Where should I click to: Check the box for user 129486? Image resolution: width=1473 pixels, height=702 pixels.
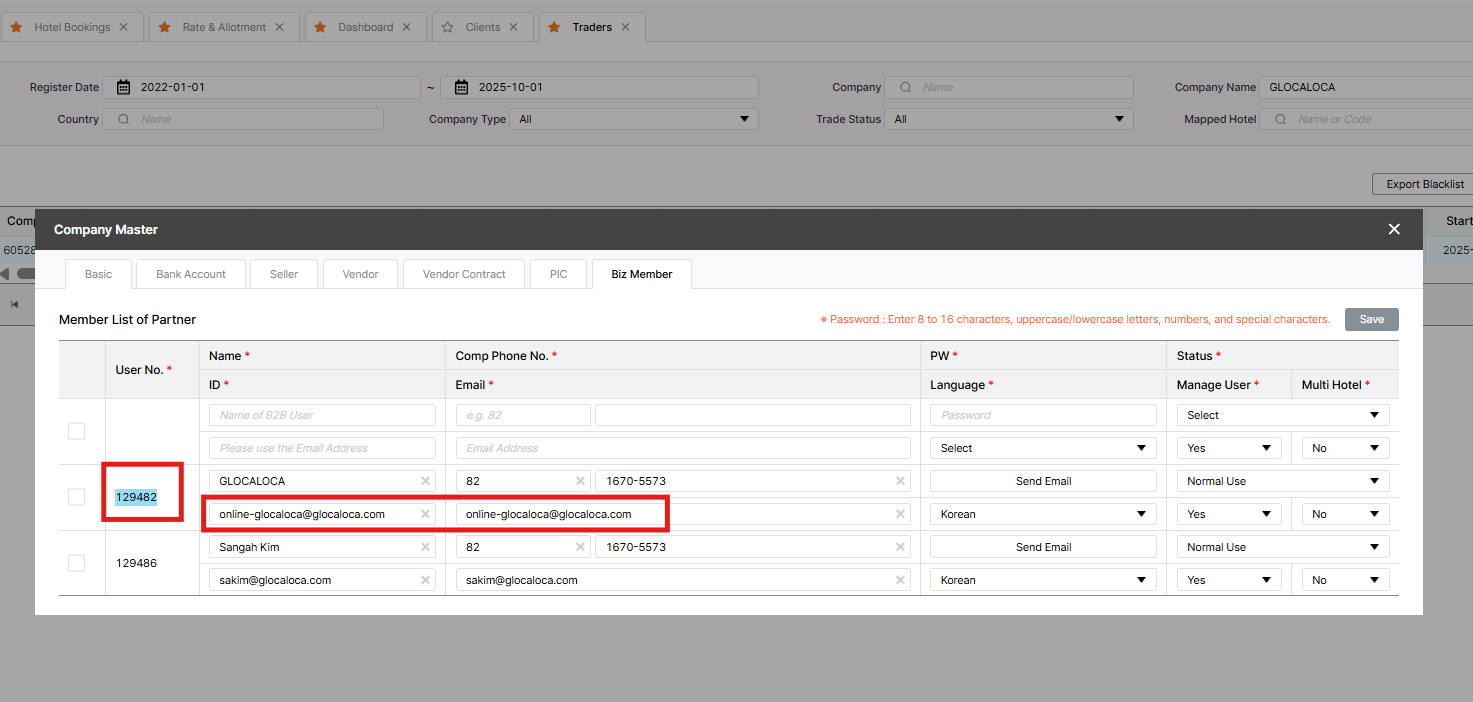[76, 563]
